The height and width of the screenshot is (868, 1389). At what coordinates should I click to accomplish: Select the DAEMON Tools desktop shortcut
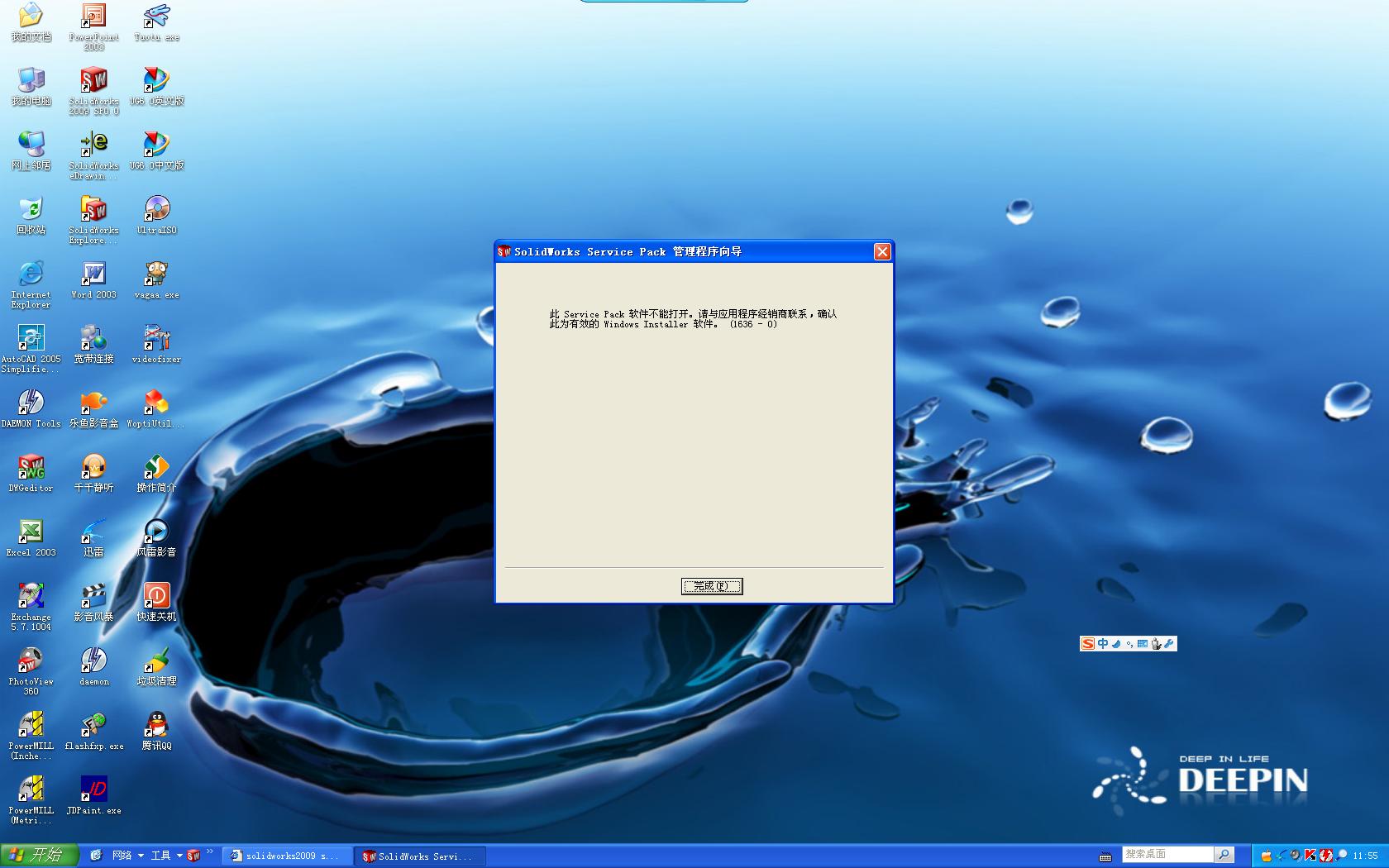(31, 409)
